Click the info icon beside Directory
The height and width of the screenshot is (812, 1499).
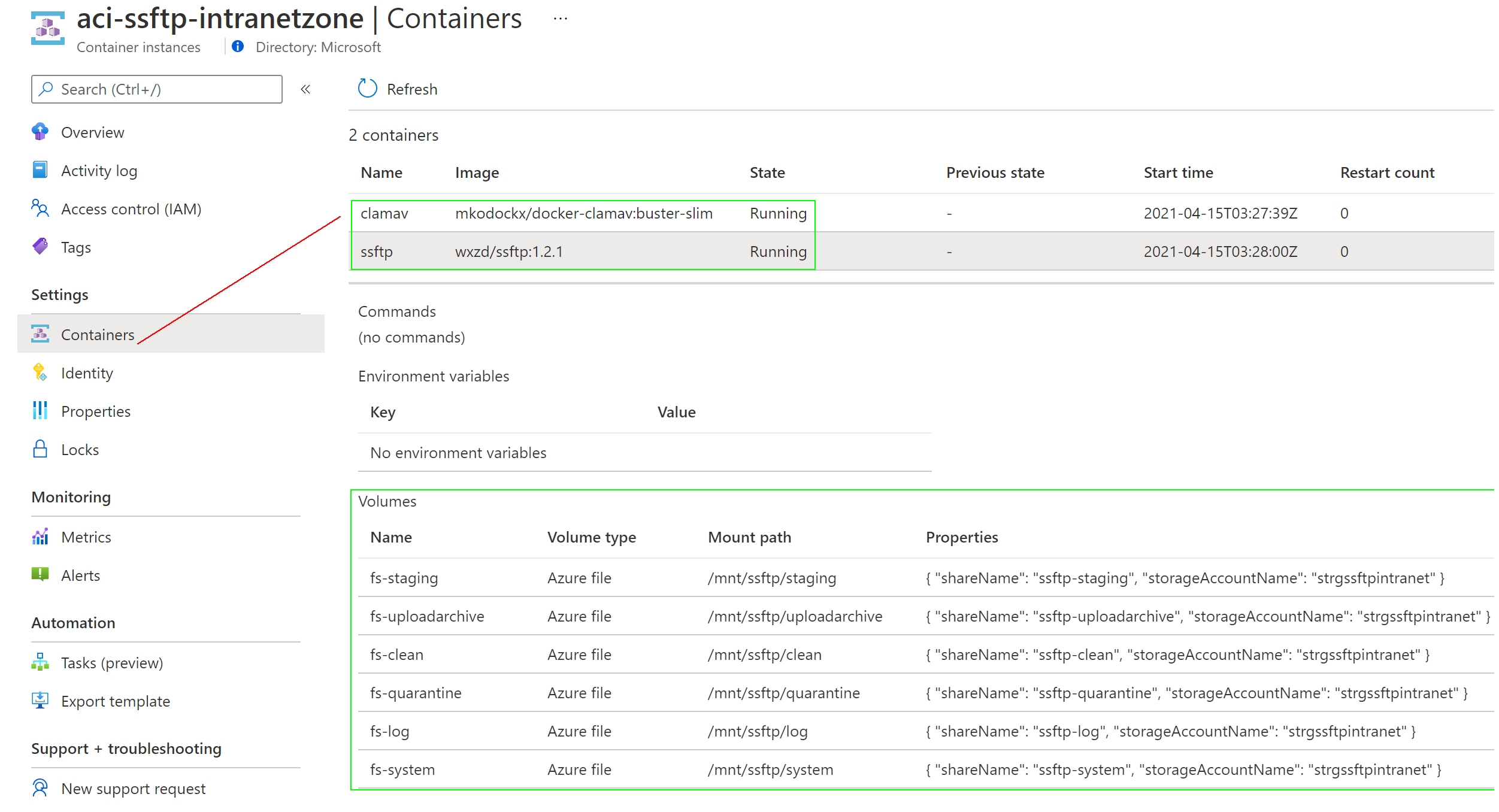coord(238,47)
